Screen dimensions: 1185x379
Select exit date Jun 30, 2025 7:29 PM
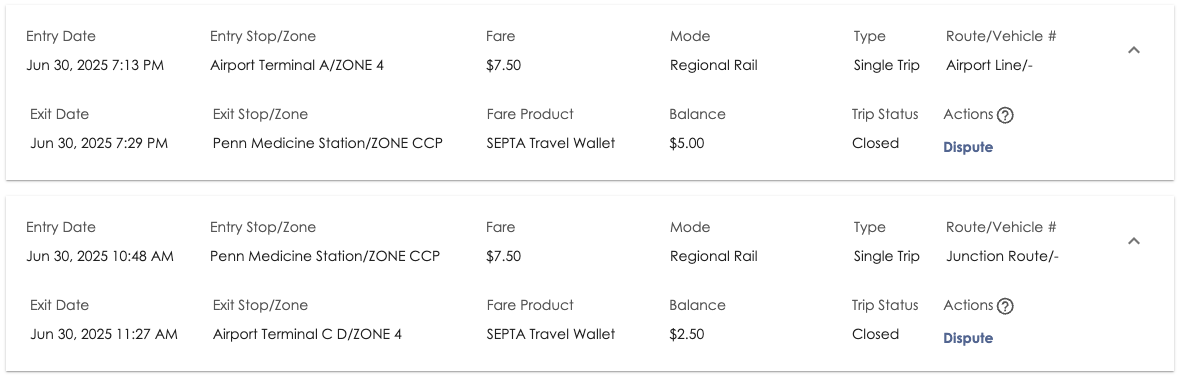coord(99,143)
